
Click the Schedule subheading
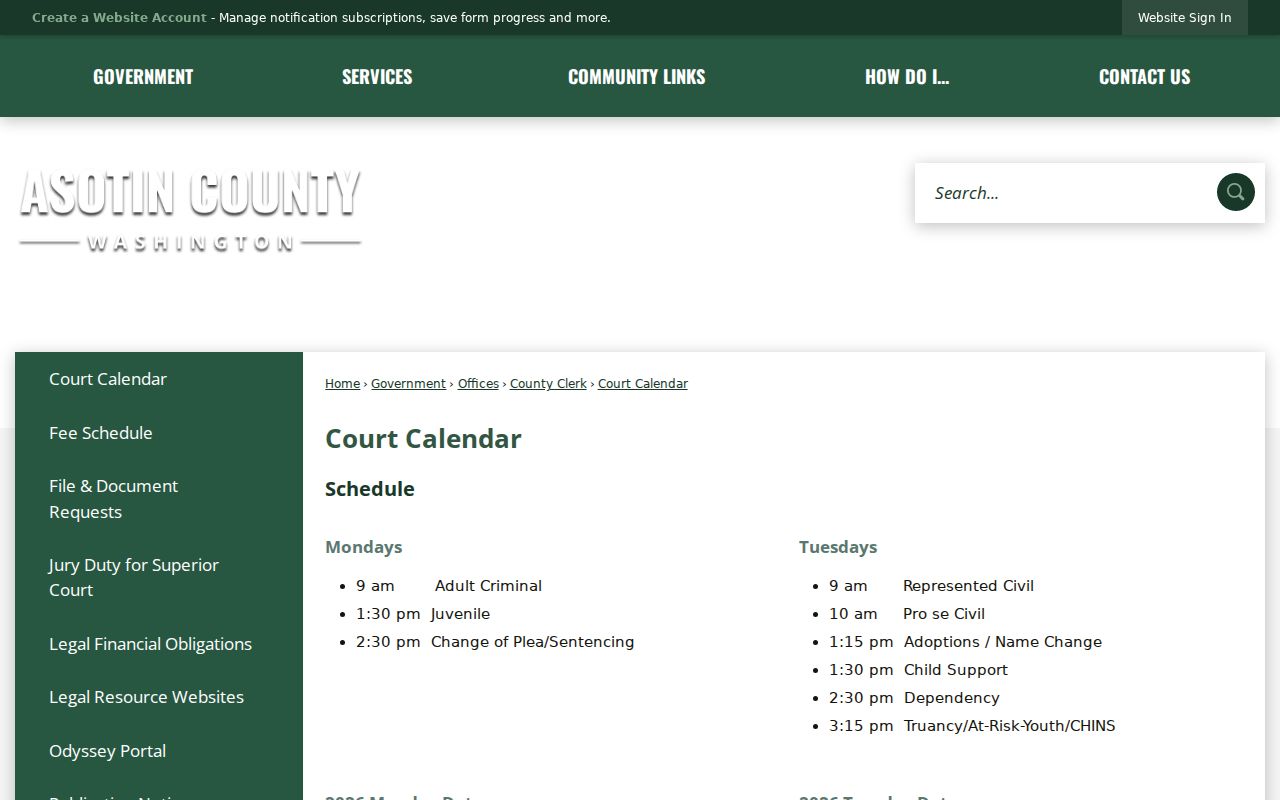(370, 489)
